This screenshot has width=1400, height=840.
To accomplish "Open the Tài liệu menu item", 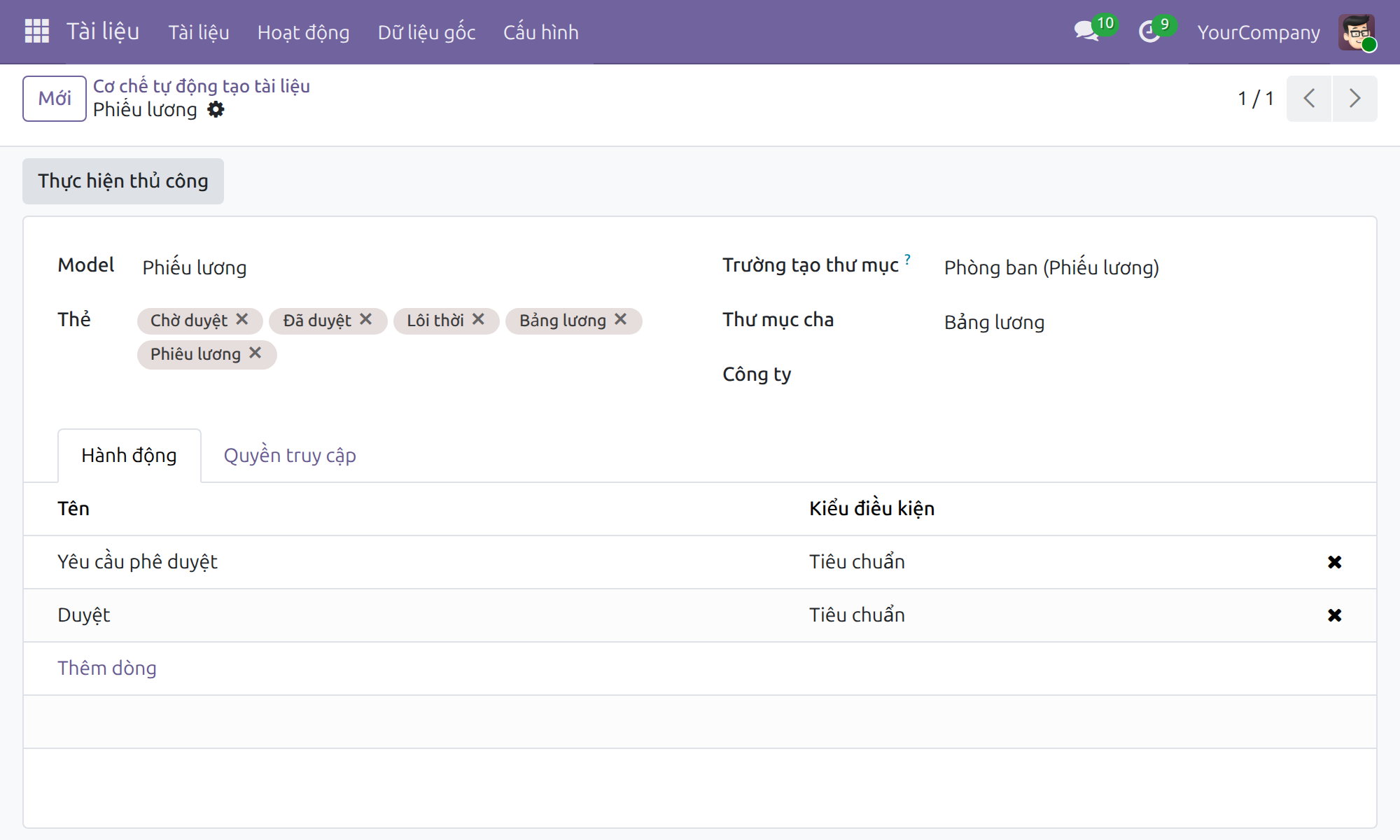I will click(199, 32).
